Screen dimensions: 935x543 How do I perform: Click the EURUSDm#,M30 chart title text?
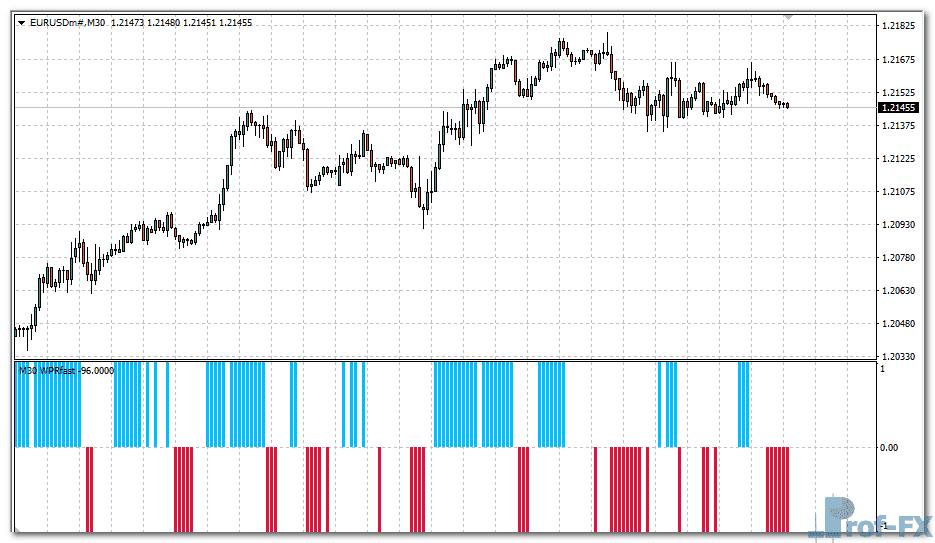click(68, 21)
